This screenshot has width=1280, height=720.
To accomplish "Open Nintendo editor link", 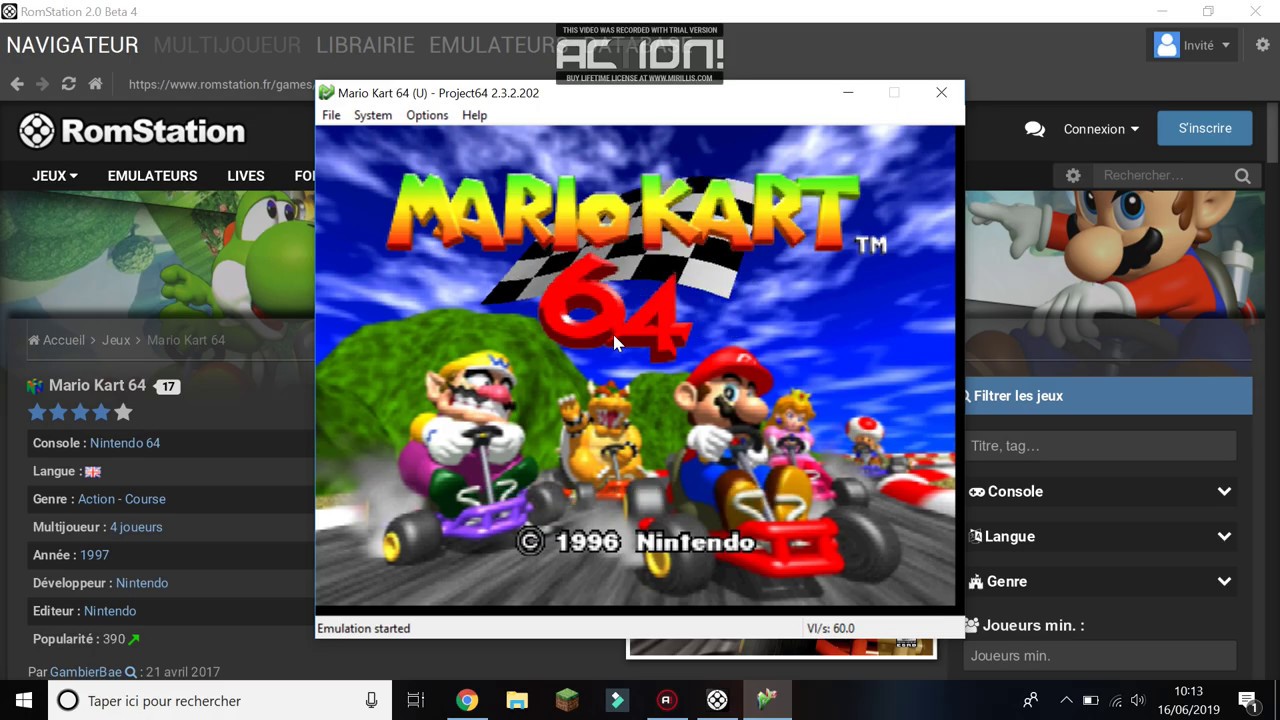I will pos(110,611).
